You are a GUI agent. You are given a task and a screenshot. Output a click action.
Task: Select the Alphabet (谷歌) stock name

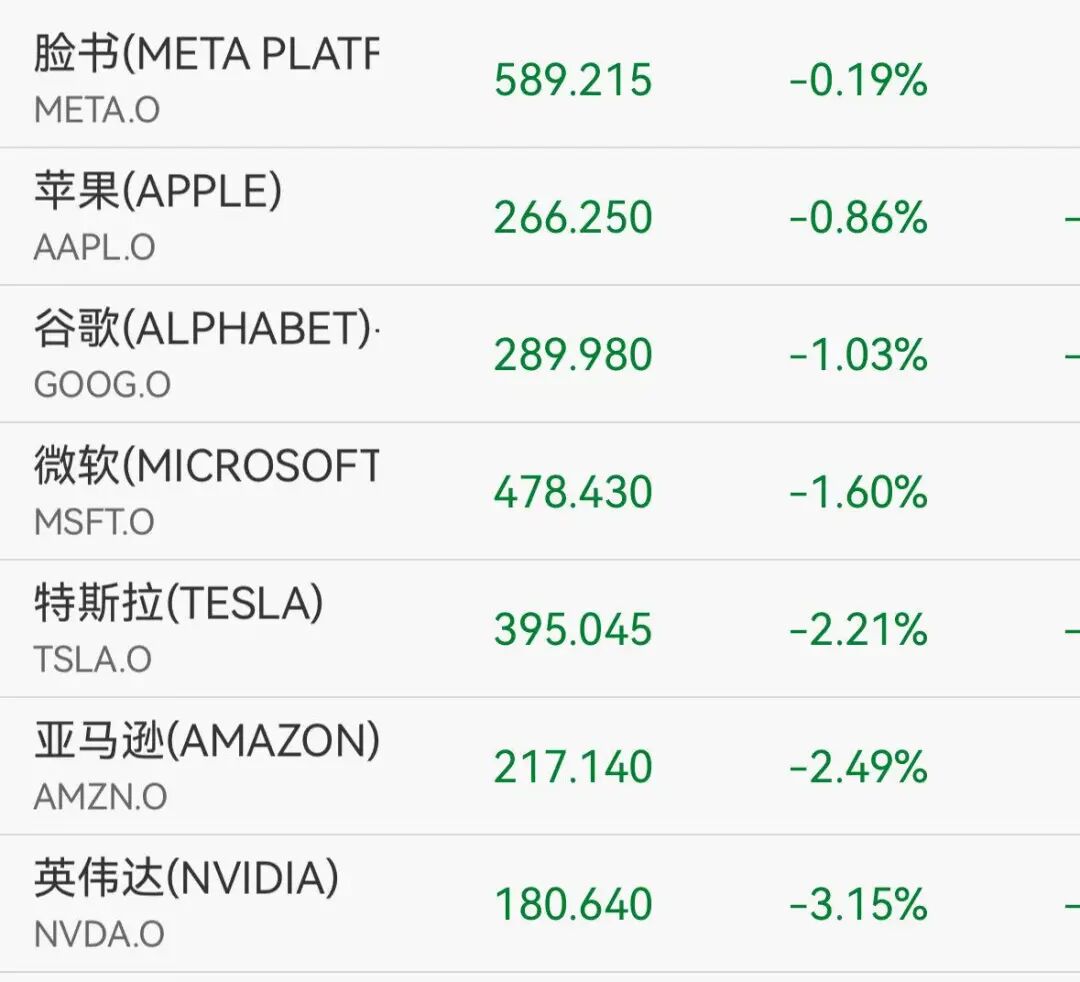coord(205,329)
